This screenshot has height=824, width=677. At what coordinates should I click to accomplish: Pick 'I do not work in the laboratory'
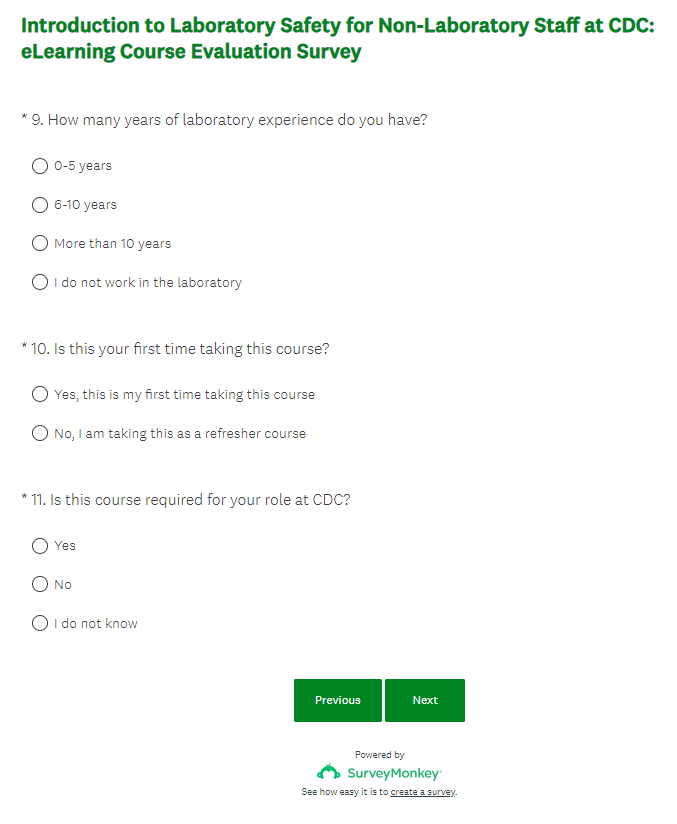tap(40, 283)
